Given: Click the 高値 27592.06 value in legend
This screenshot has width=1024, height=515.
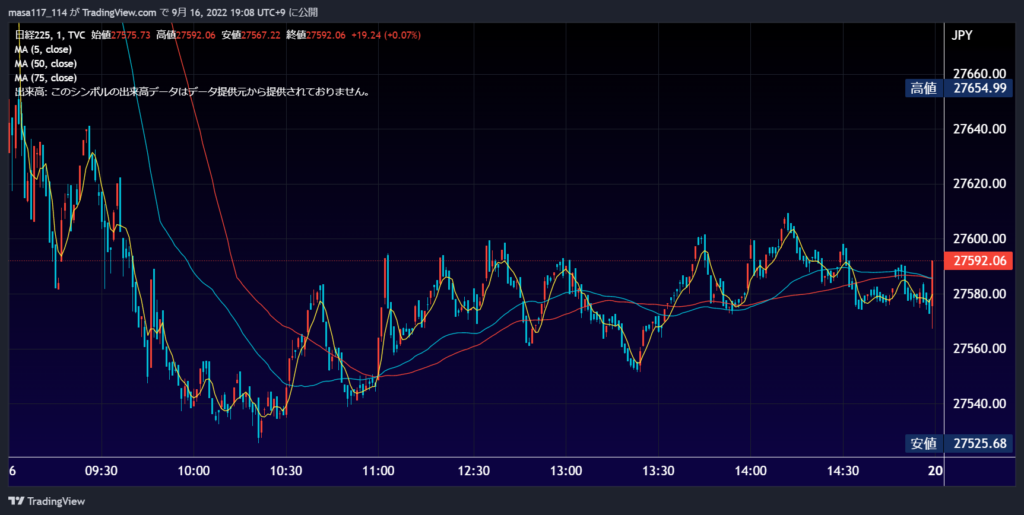Looking at the screenshot, I should [186, 35].
